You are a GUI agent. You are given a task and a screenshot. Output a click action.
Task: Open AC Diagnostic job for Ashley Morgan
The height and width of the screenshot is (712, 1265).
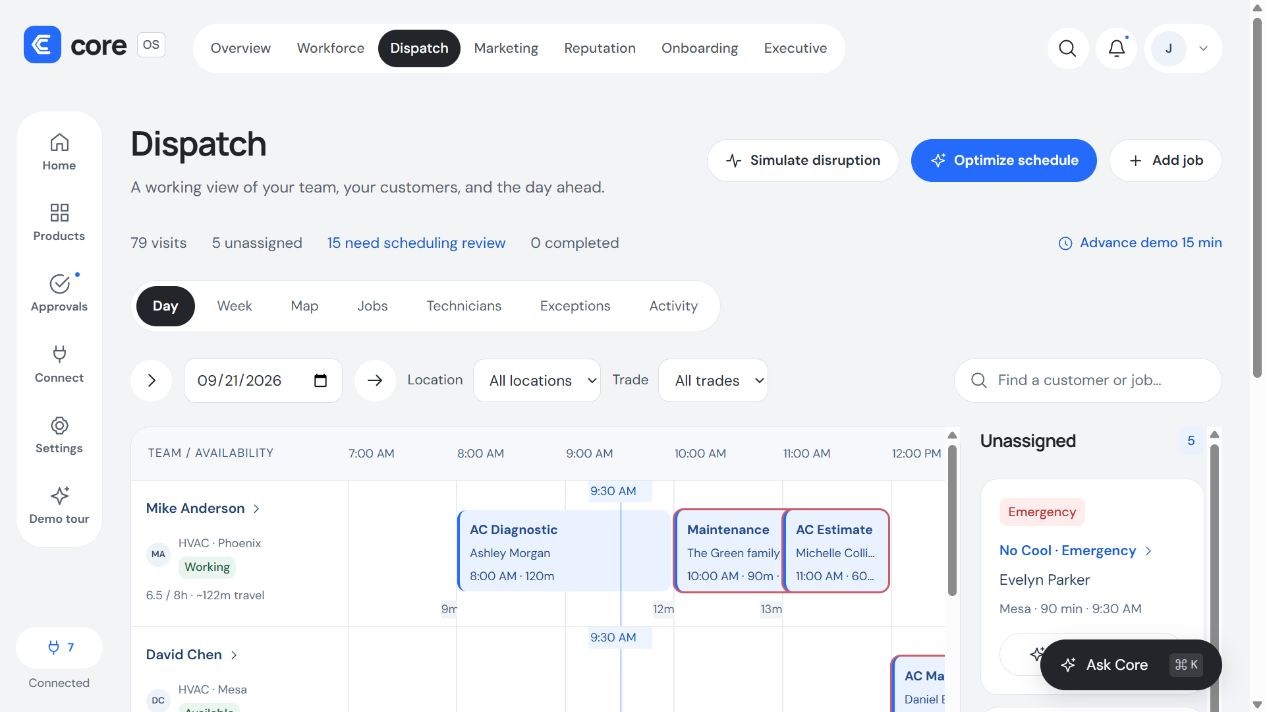tap(564, 551)
